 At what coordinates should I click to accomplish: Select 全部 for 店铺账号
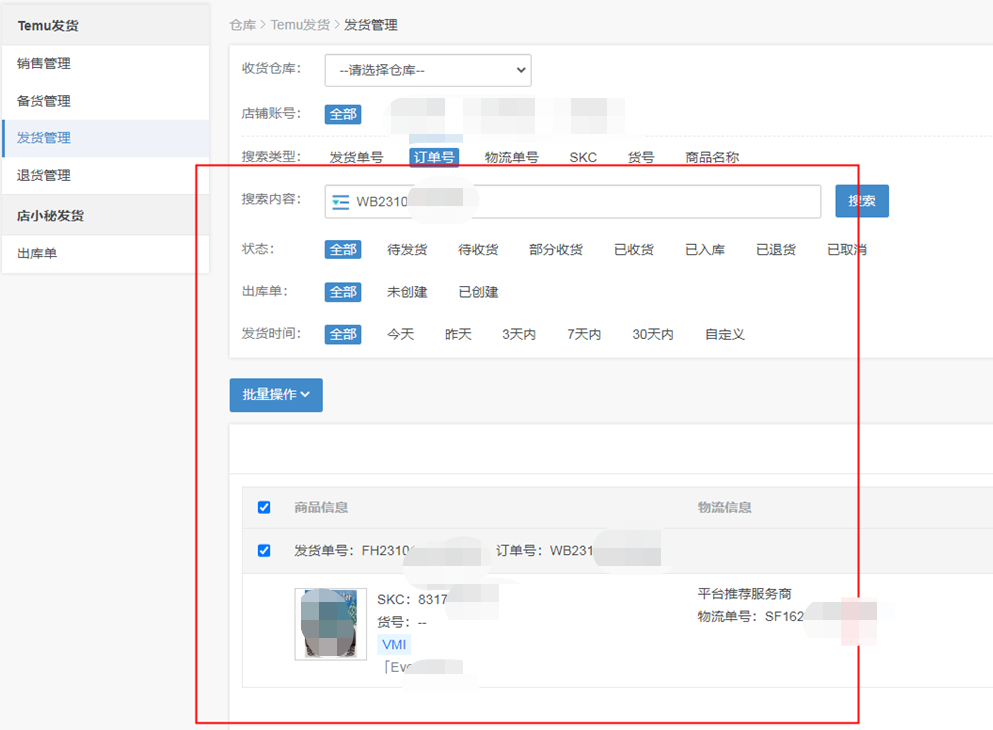[343, 115]
